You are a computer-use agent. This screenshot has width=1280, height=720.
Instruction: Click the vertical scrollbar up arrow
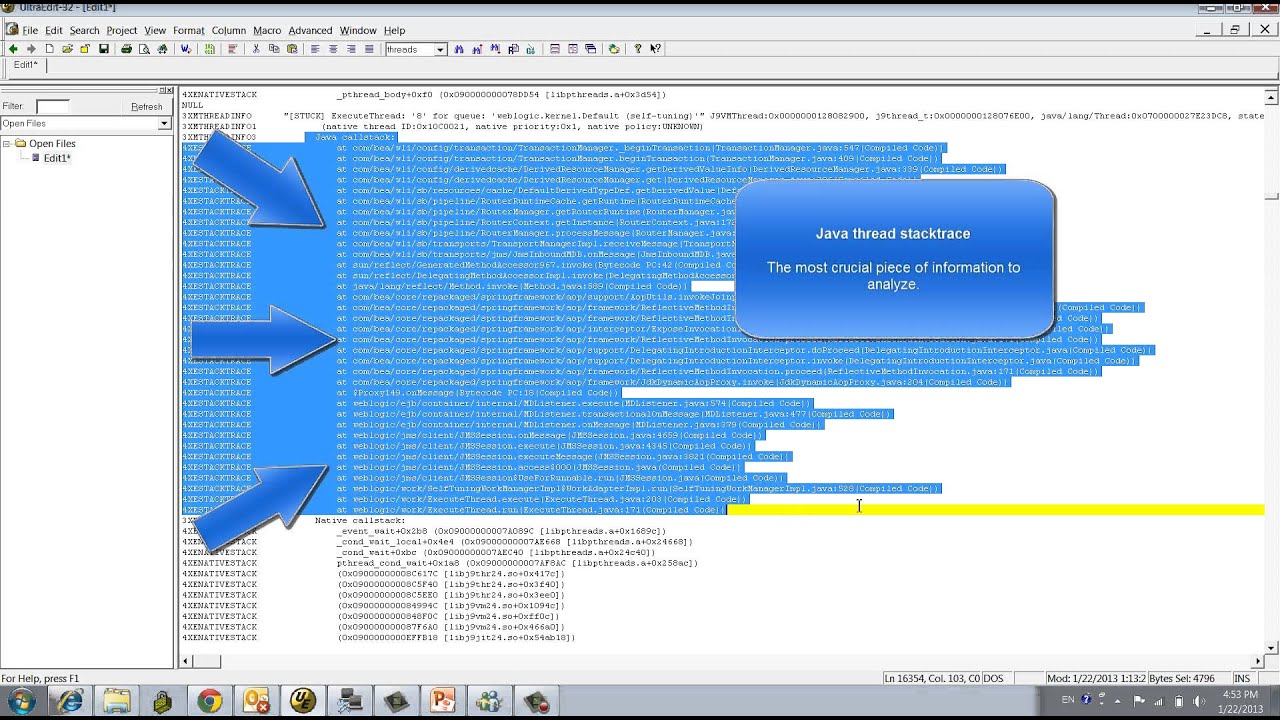1271,97
